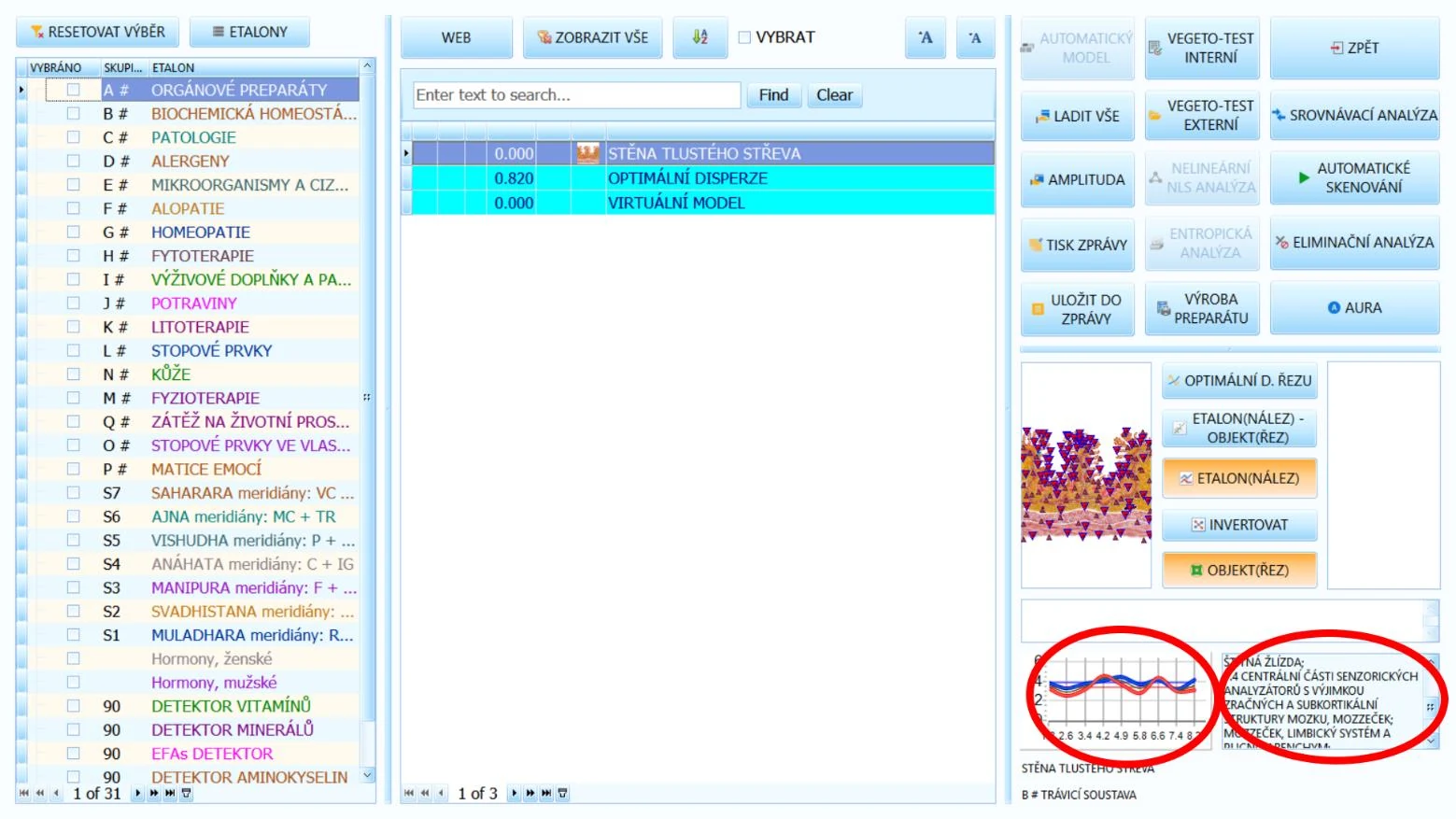Screen dimensions: 1456x819
Task: Jump to last record in the 1 of 3 navigator
Action: (x=546, y=794)
